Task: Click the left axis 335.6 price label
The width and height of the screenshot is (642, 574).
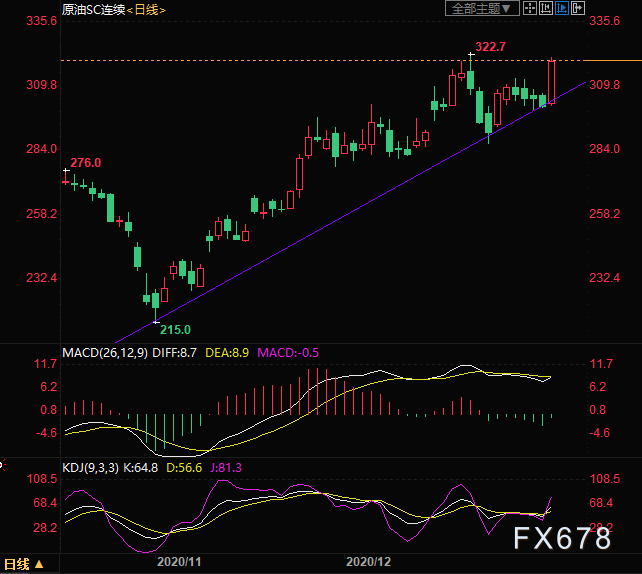Action: [42, 20]
